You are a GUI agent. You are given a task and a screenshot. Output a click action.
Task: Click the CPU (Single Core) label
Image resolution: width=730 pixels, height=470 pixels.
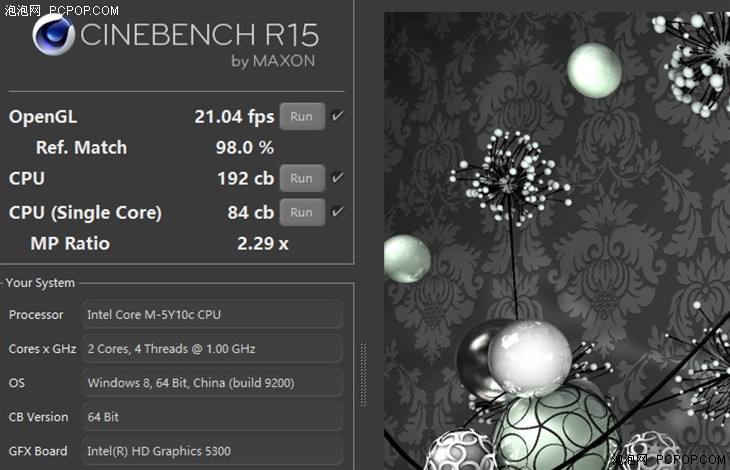(85, 213)
